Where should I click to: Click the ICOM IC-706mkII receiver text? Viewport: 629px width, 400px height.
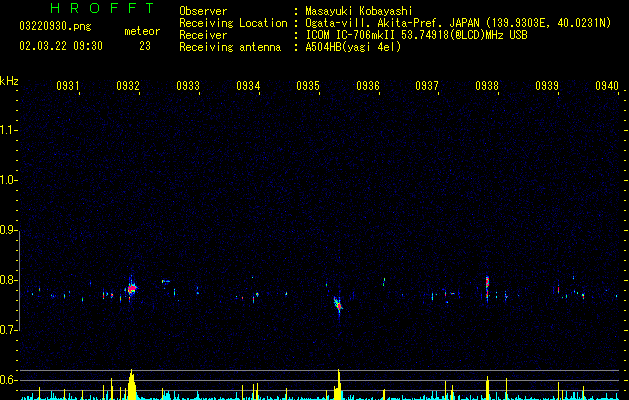[416, 35]
